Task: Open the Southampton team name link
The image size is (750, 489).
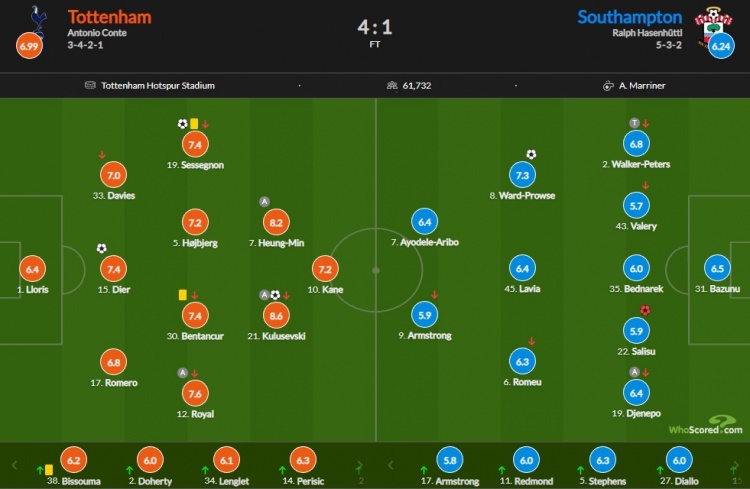Action: point(629,17)
